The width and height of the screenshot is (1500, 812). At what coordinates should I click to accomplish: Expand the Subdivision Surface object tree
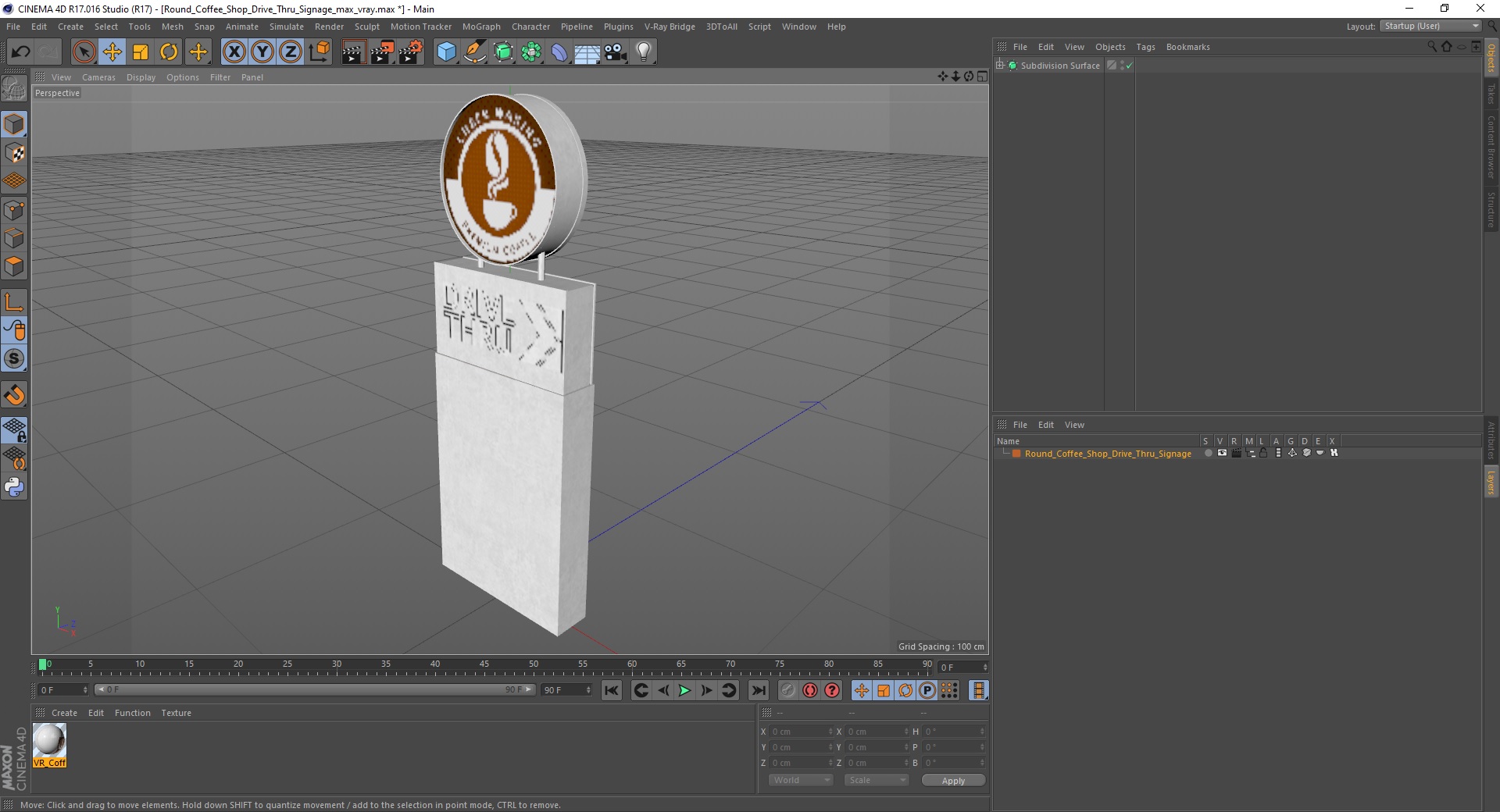[x=1000, y=65]
